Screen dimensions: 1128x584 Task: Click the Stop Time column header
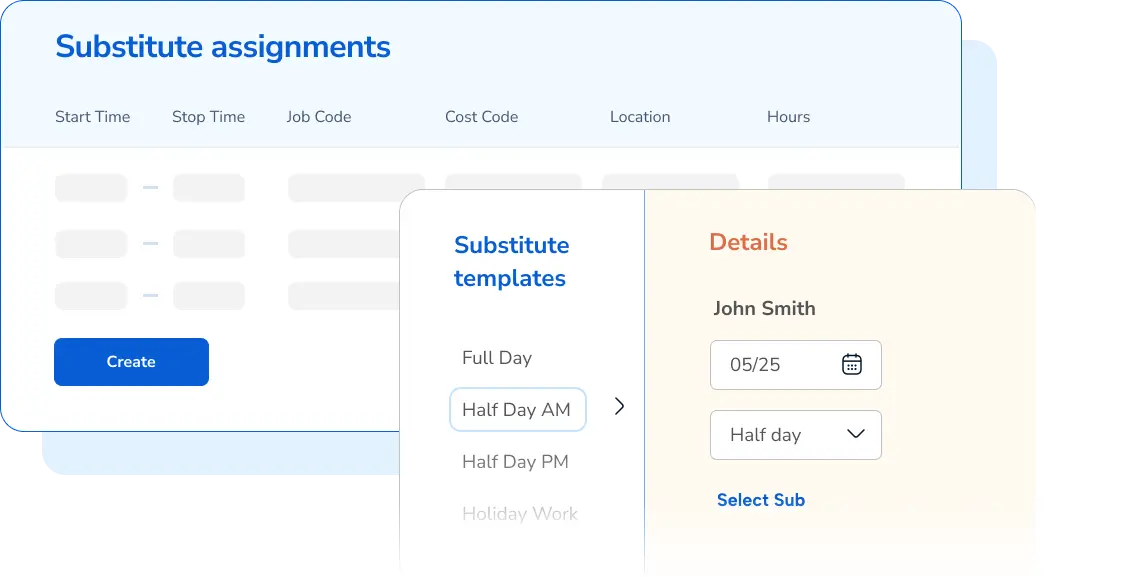click(208, 117)
